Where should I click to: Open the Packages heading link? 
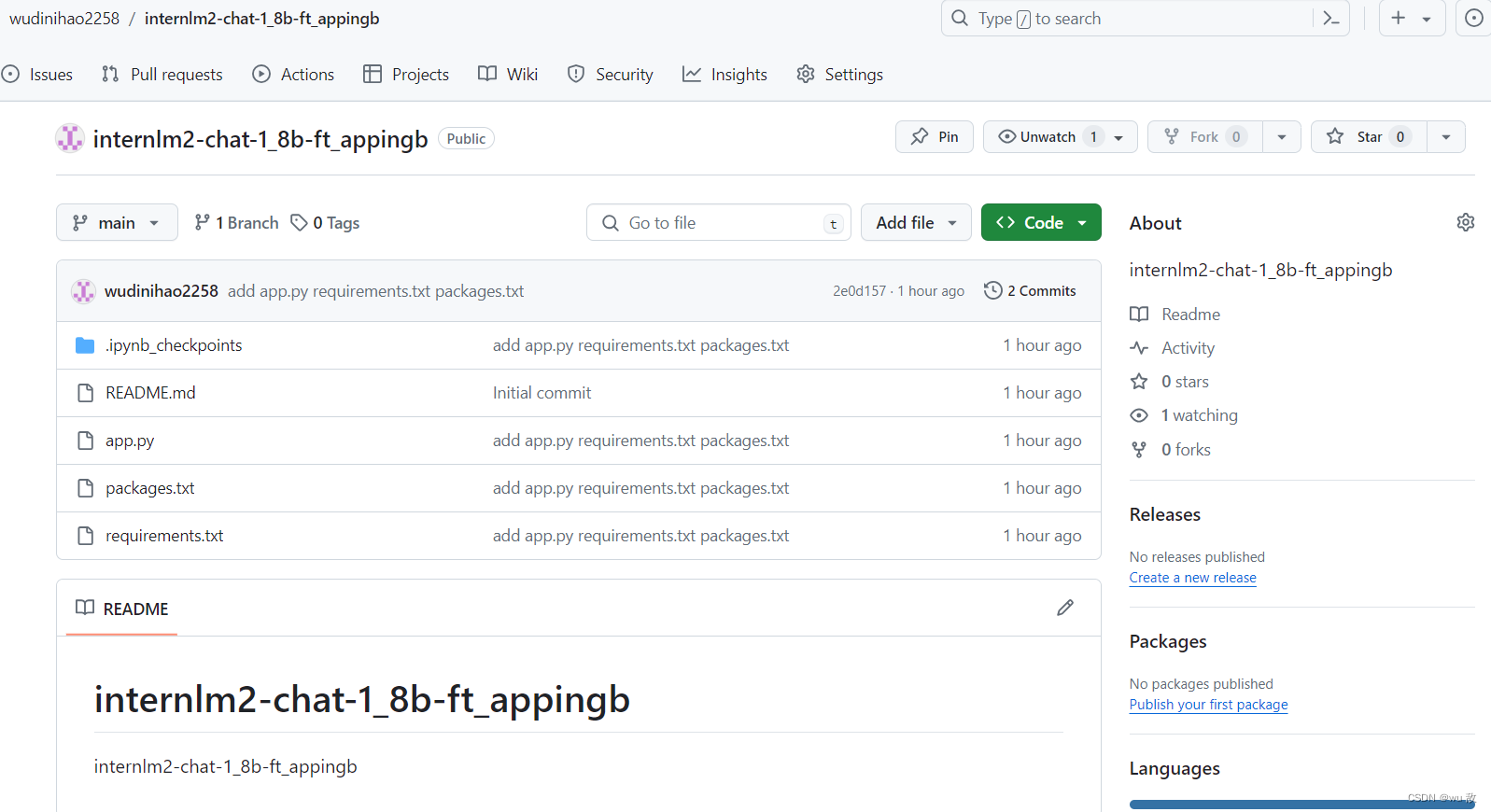pos(1168,641)
